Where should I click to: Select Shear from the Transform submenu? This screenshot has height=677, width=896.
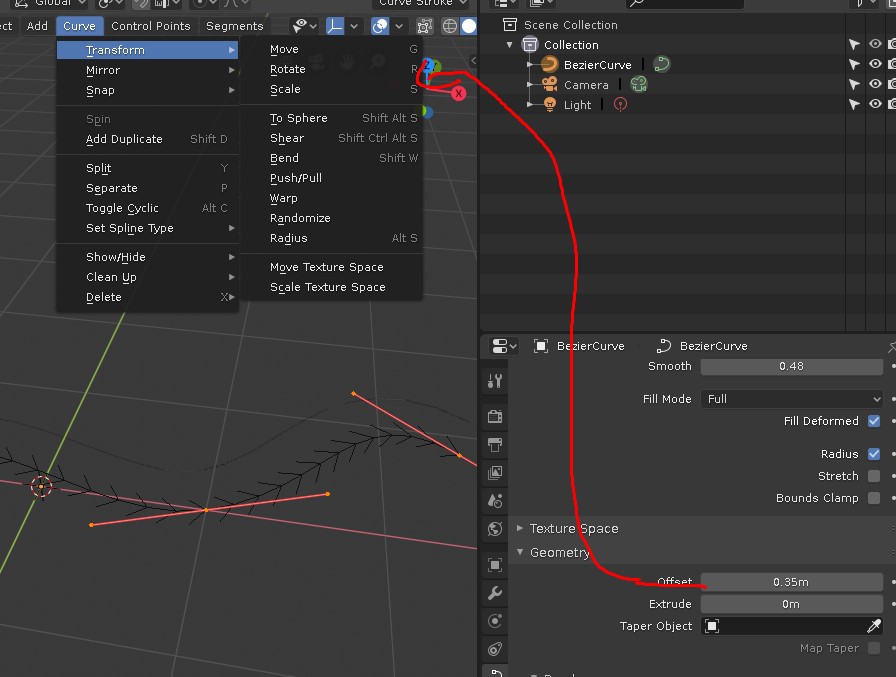(332, 138)
